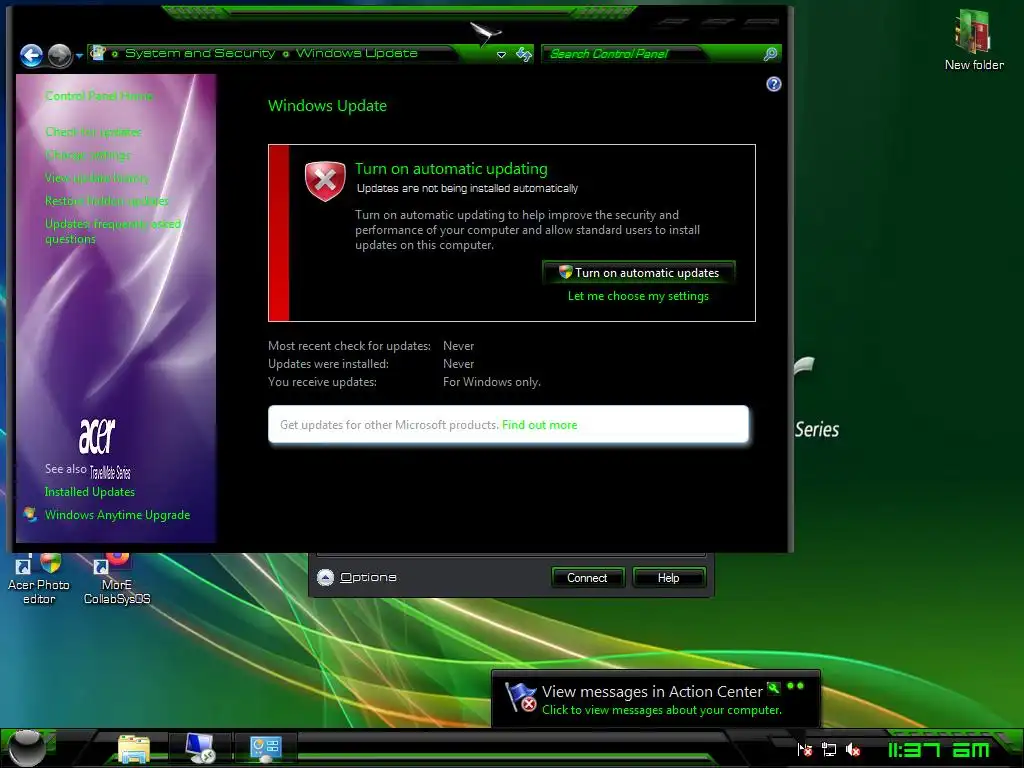Click 'Click to view messages about your computer.'
Image resolution: width=1024 pixels, height=768 pixels.
pos(662,710)
